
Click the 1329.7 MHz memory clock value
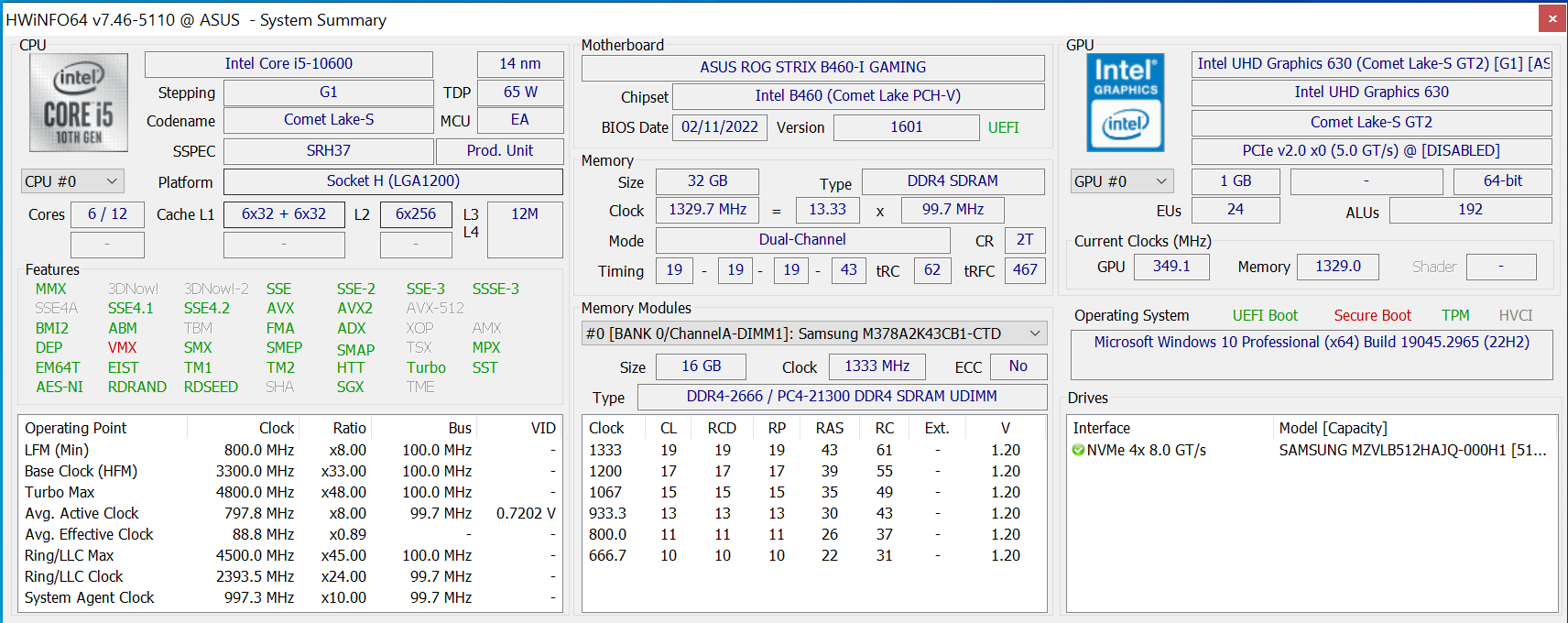click(x=708, y=210)
